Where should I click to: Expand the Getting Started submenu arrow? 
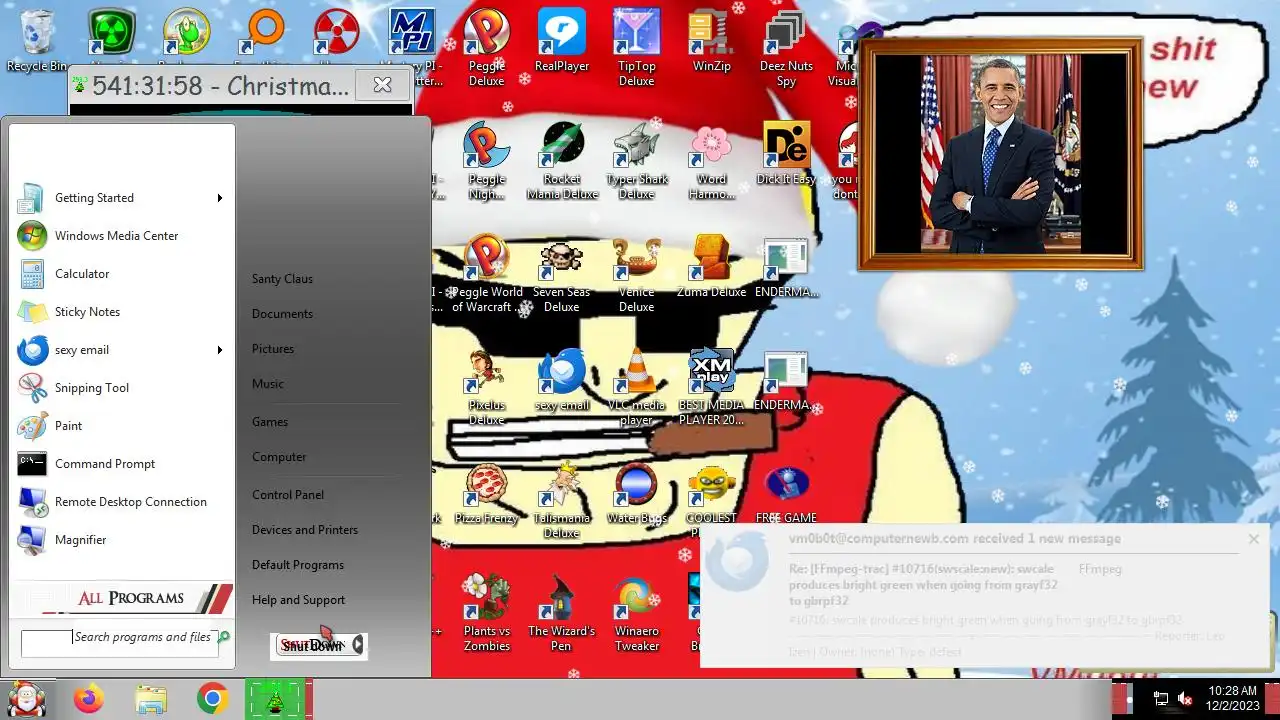[x=219, y=198]
